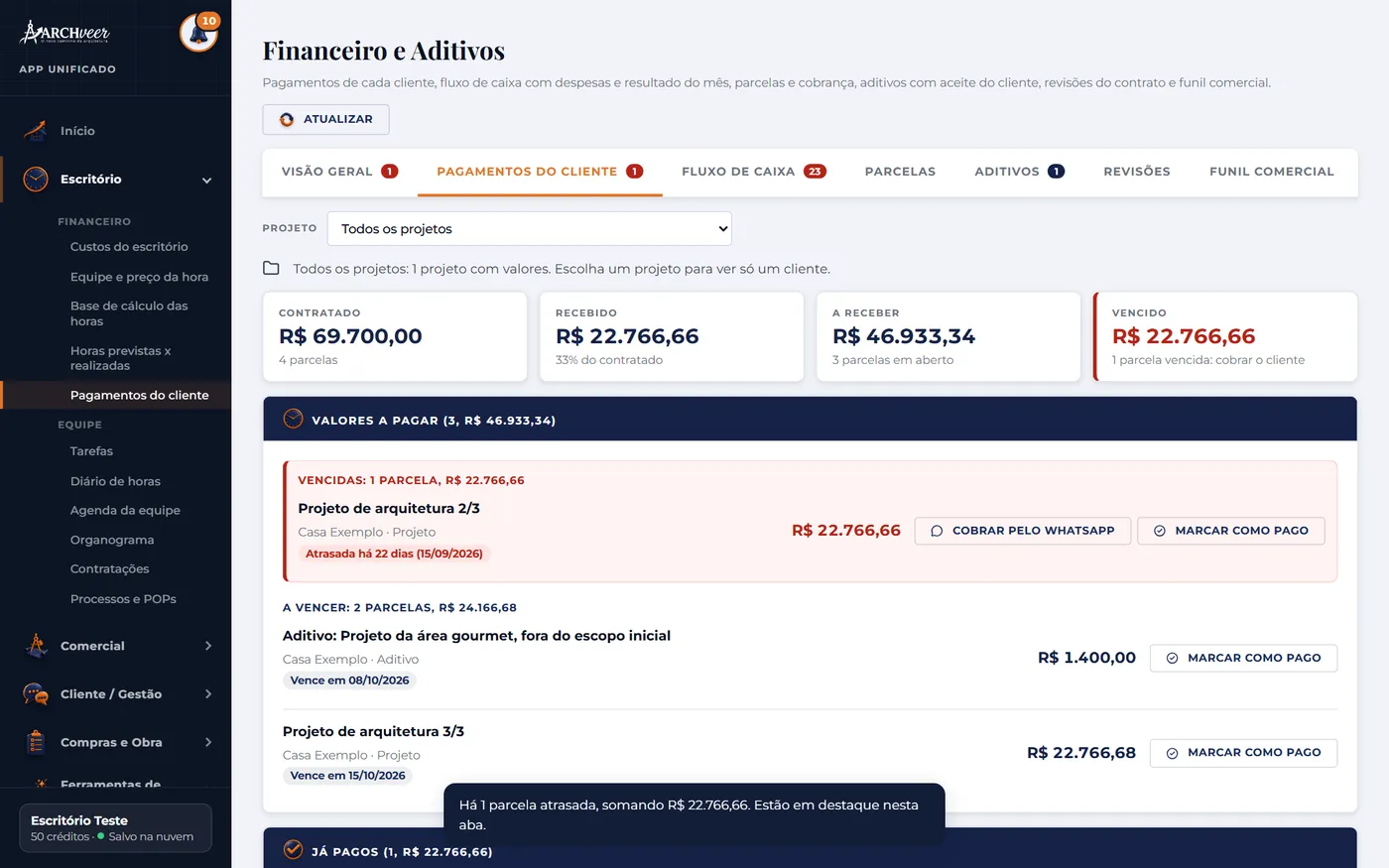Select Pagamentos do cliente in sidebar

(139, 395)
